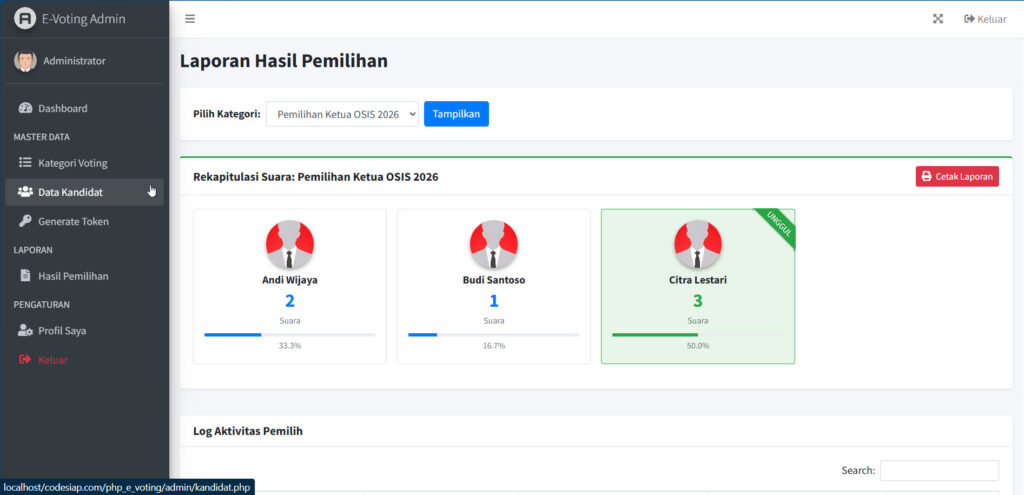This screenshot has height=495, width=1024.
Task: Select the Citra Lestari winning card
Action: tap(697, 286)
